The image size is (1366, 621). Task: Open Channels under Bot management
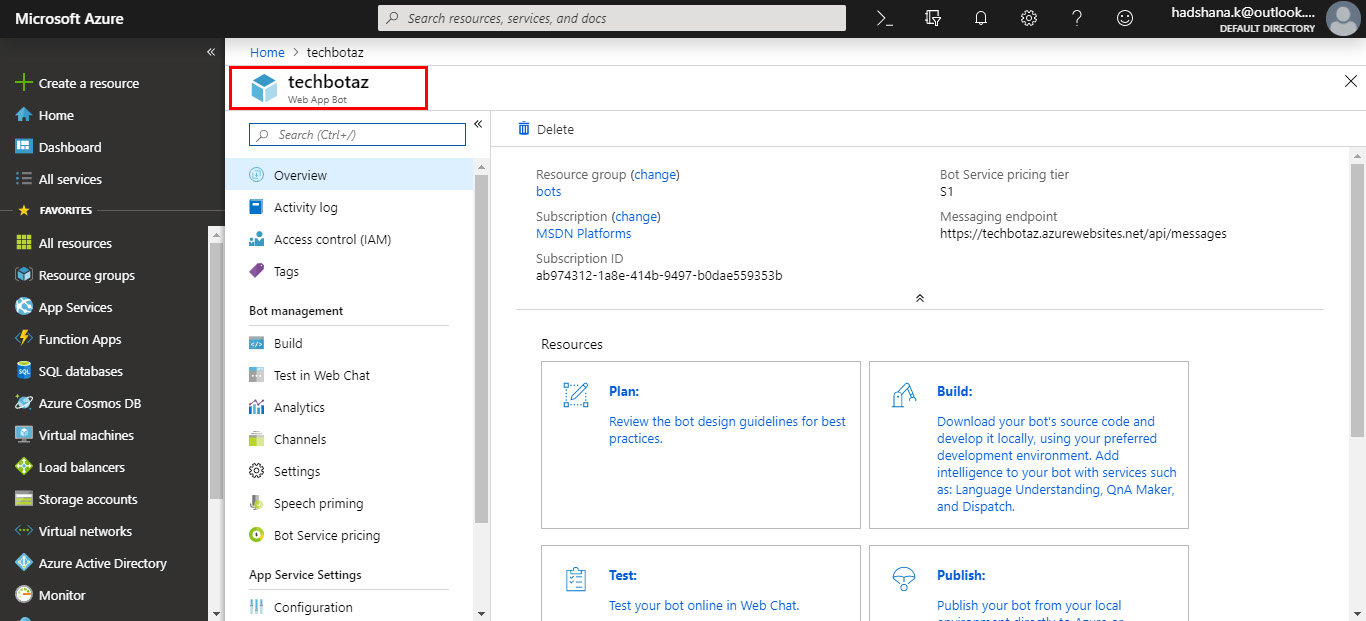349,439
